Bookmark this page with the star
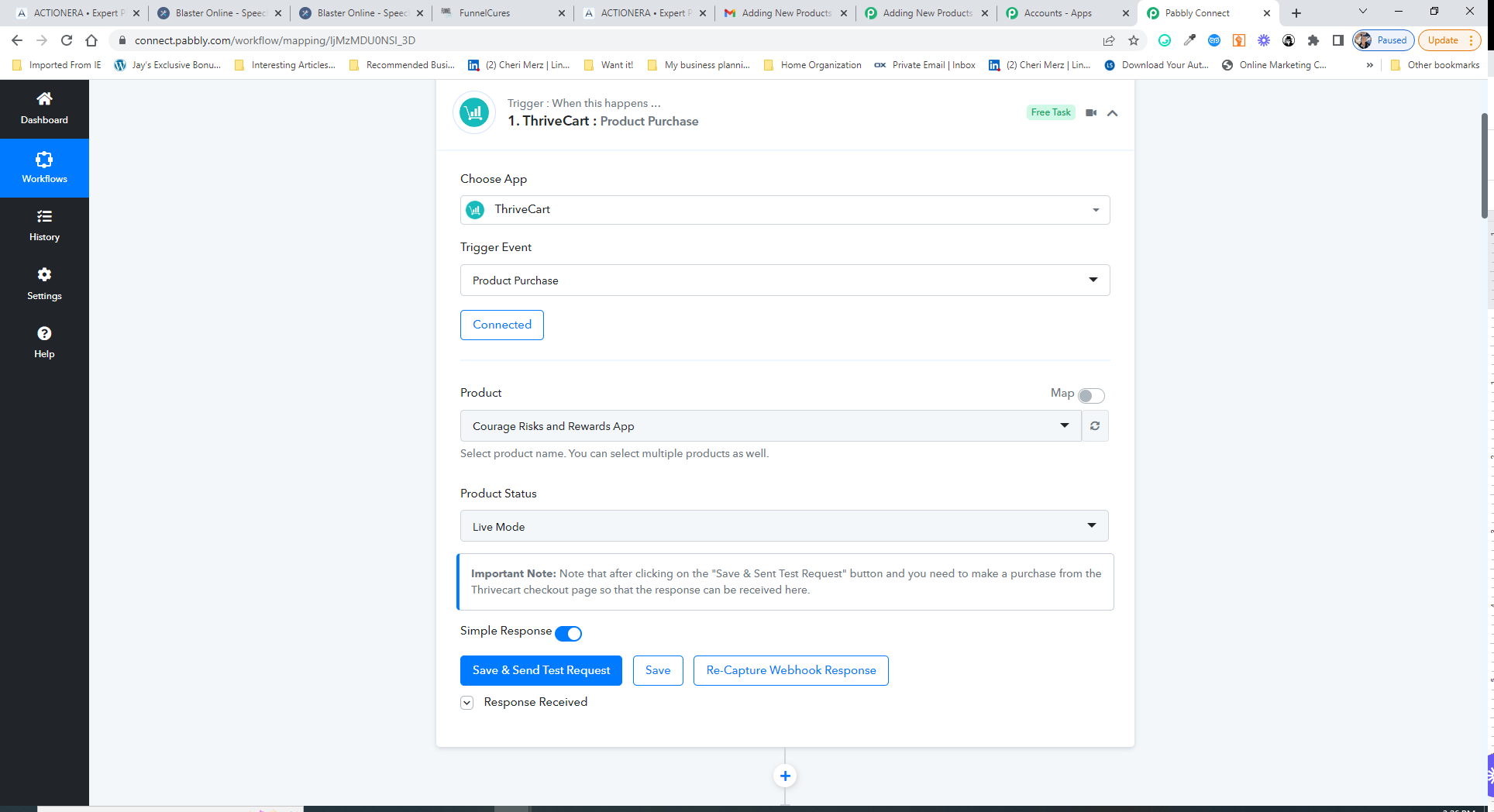Screen dimensions: 1494x812 click(1134, 40)
